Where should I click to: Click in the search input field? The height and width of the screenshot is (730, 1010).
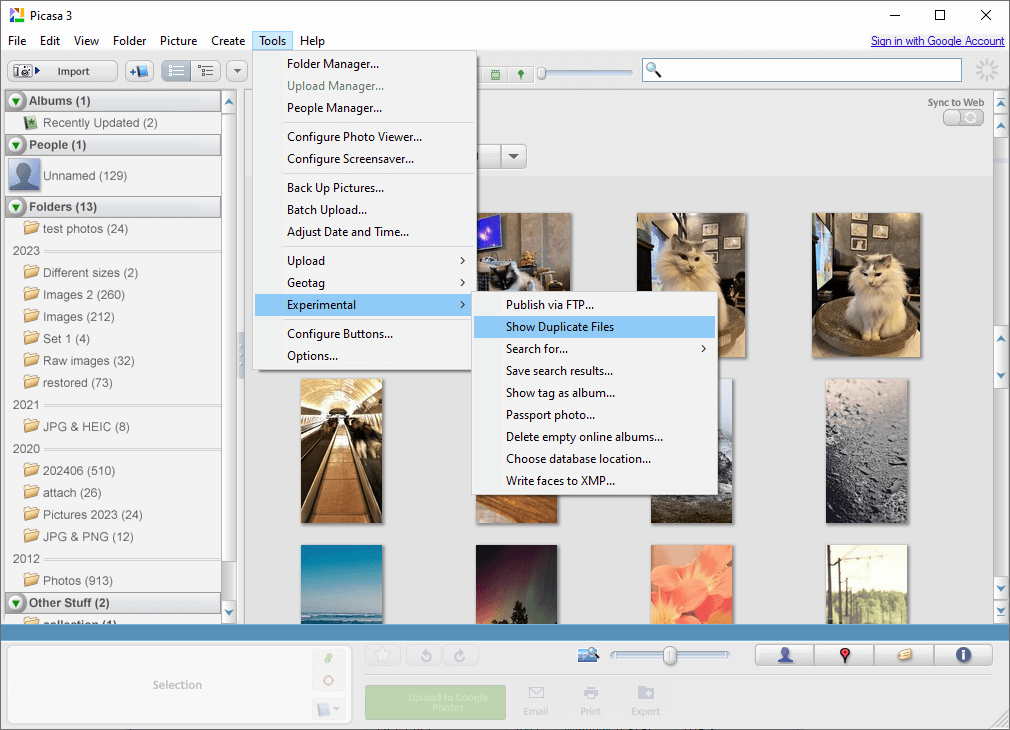810,70
